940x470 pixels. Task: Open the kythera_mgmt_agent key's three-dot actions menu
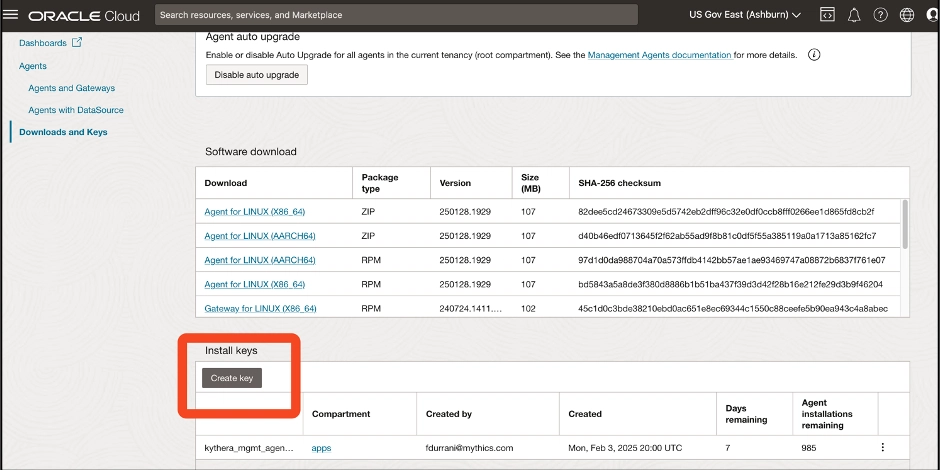click(x=882, y=447)
